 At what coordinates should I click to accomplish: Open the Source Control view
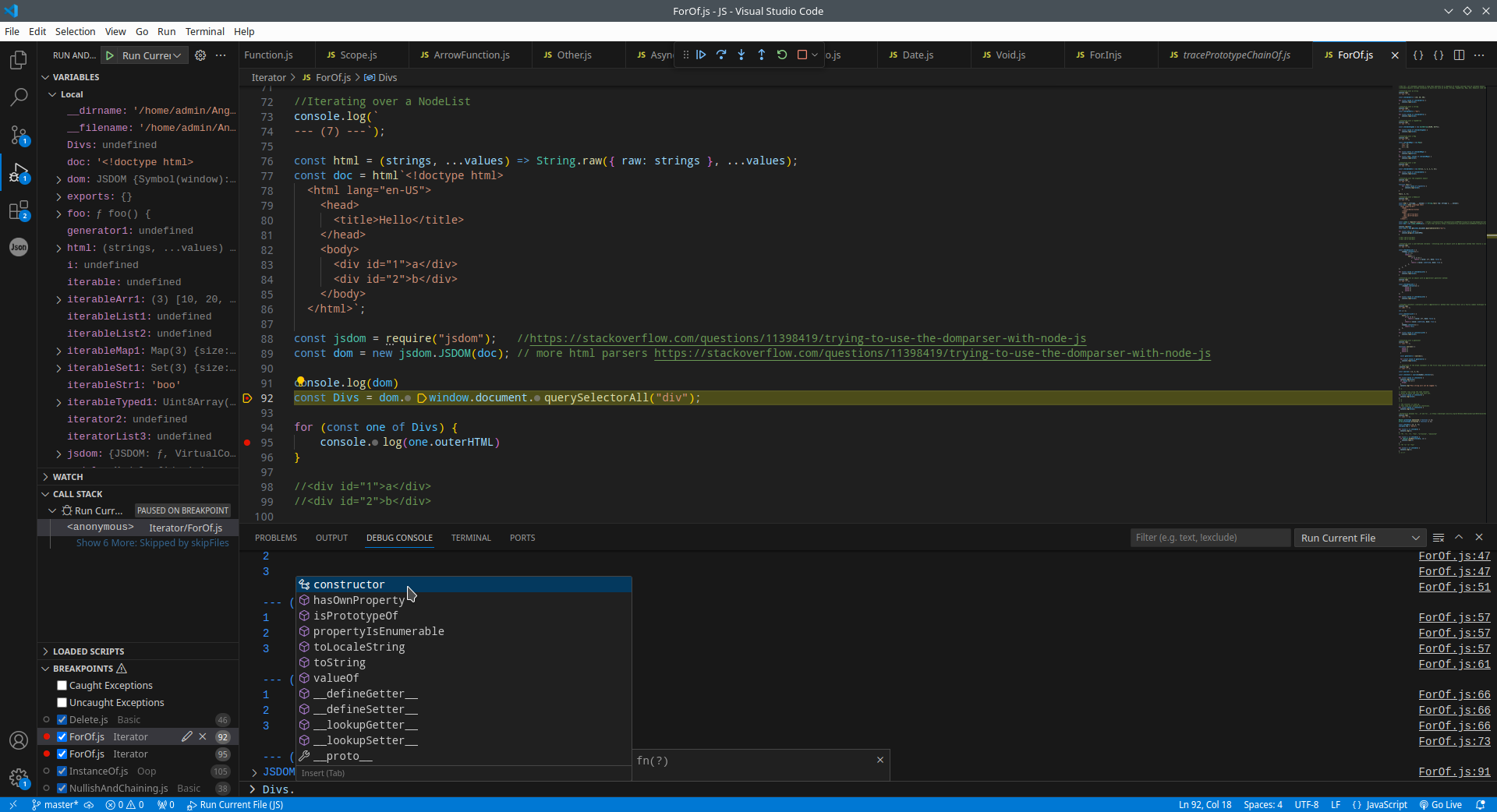(x=19, y=135)
